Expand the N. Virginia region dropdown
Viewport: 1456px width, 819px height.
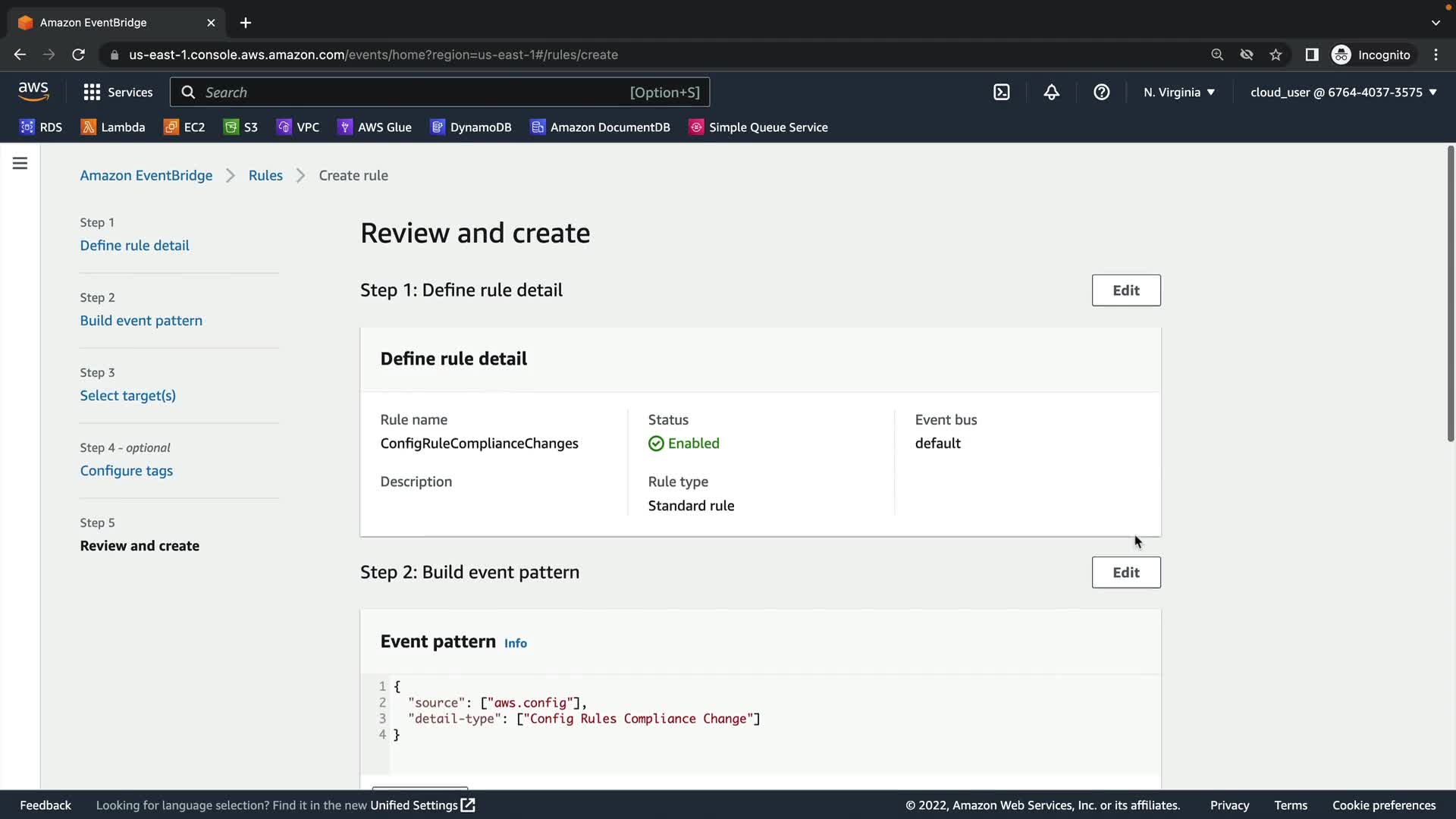[x=1179, y=93]
